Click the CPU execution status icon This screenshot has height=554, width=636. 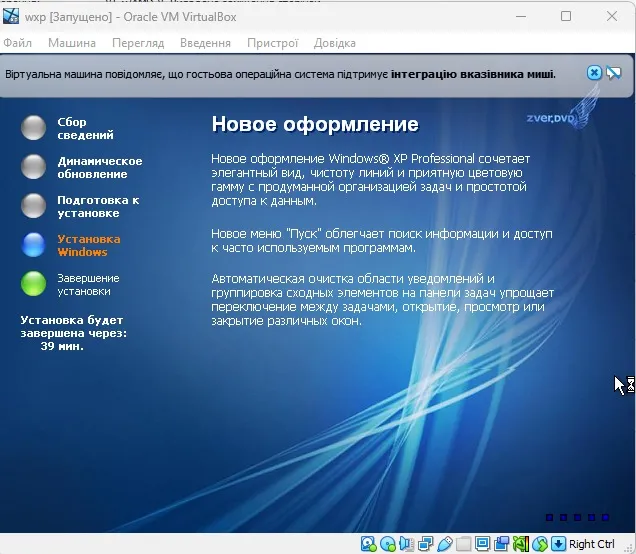pos(521,544)
